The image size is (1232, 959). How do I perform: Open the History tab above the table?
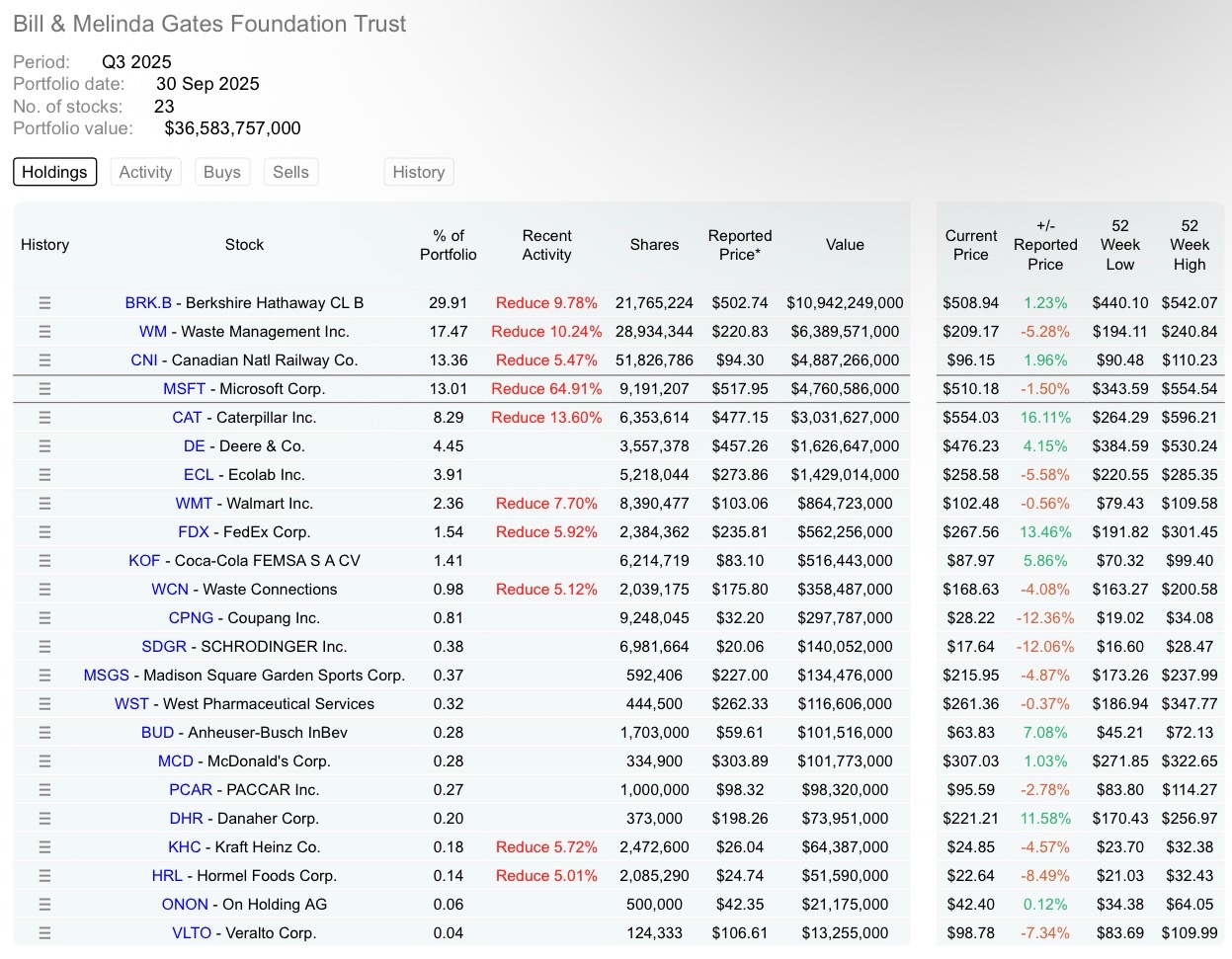coord(419,172)
